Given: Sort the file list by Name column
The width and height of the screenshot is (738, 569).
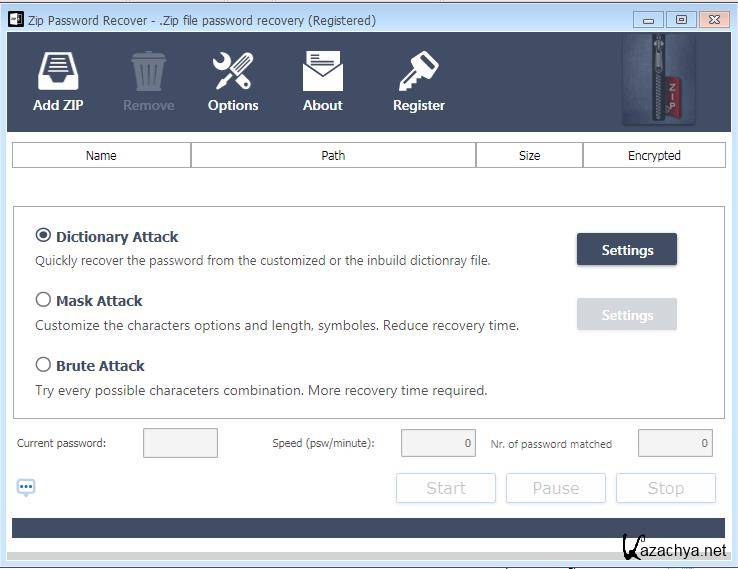Looking at the screenshot, I should tap(101, 155).
